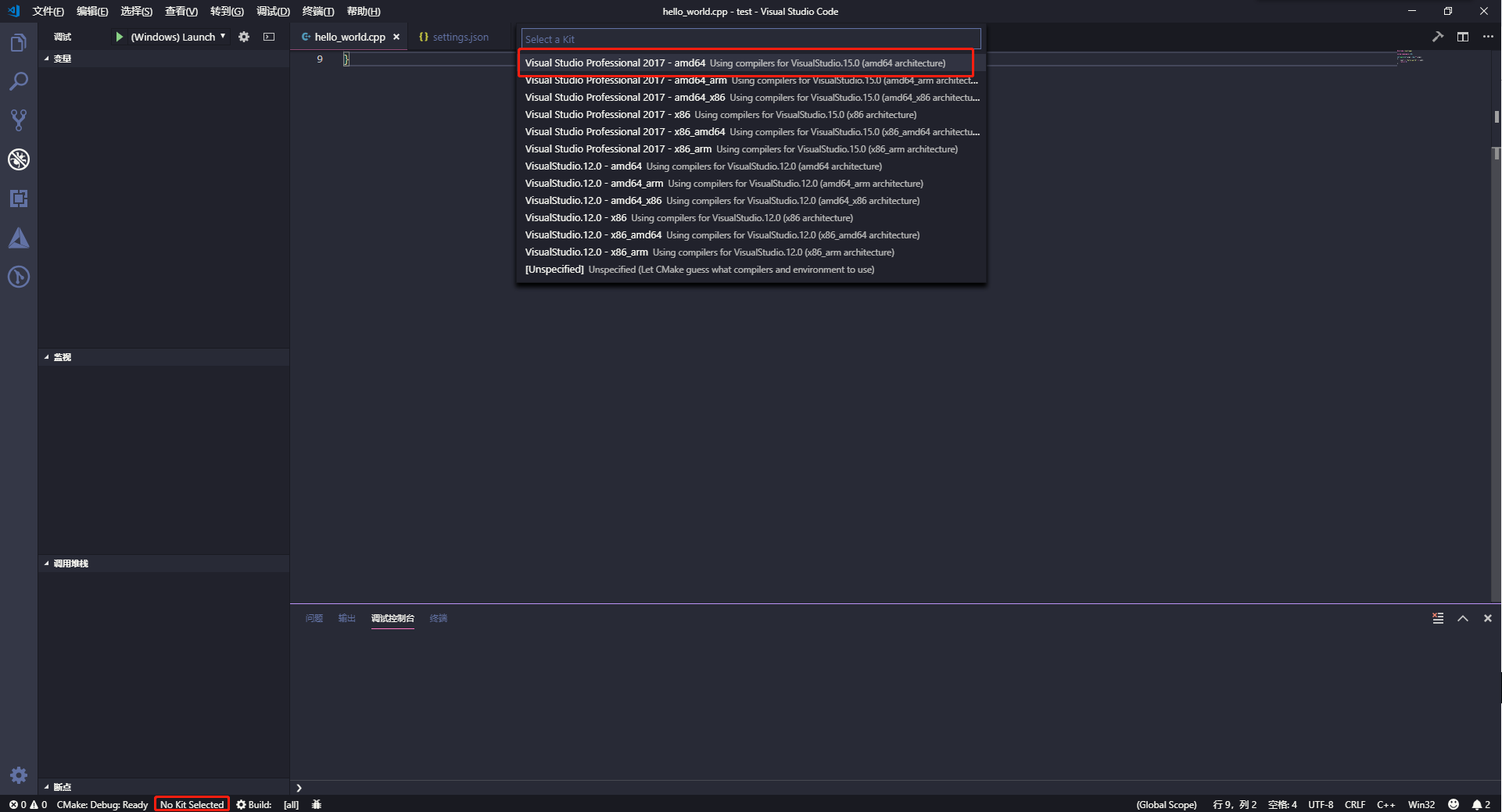
Task: Choose the [Unspecified] kit option
Action: coord(751,270)
